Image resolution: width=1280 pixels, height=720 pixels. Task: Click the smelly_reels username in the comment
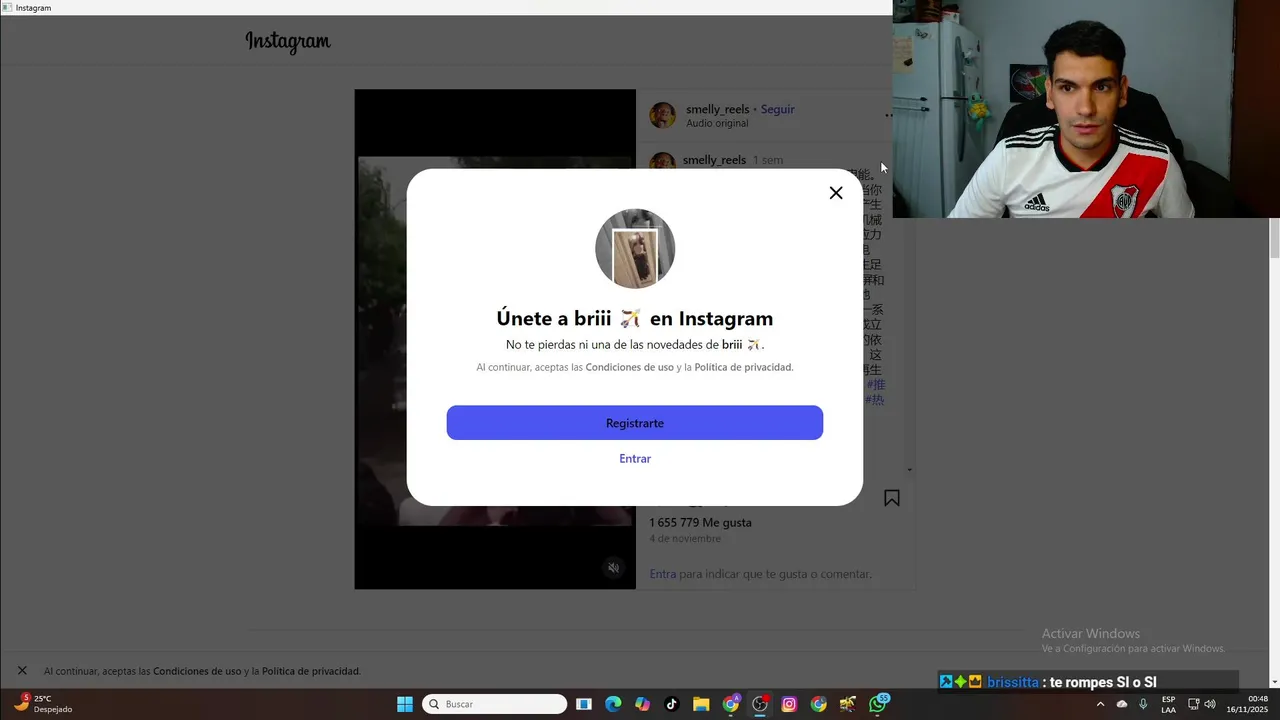tap(714, 160)
